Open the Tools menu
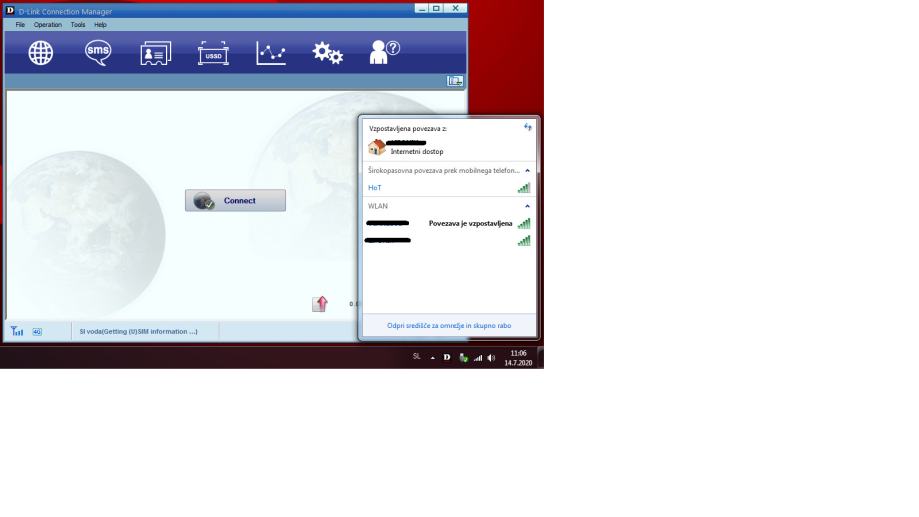The height and width of the screenshot is (517, 919). coord(78,24)
